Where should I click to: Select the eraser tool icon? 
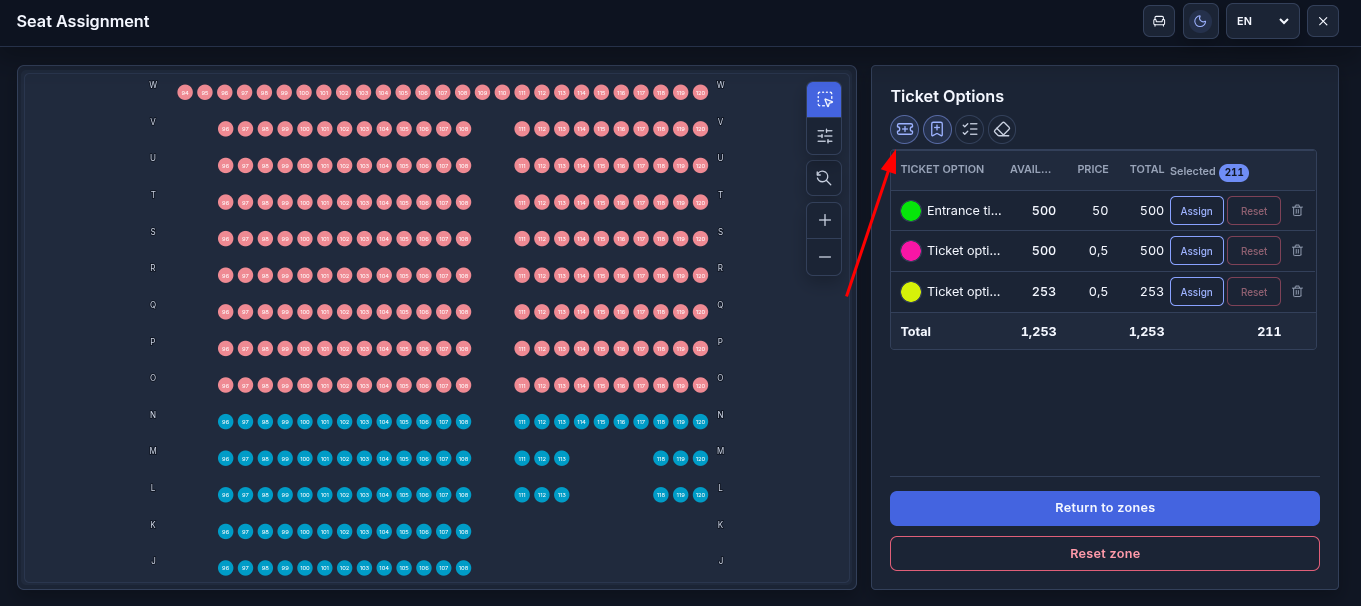click(x=1002, y=129)
